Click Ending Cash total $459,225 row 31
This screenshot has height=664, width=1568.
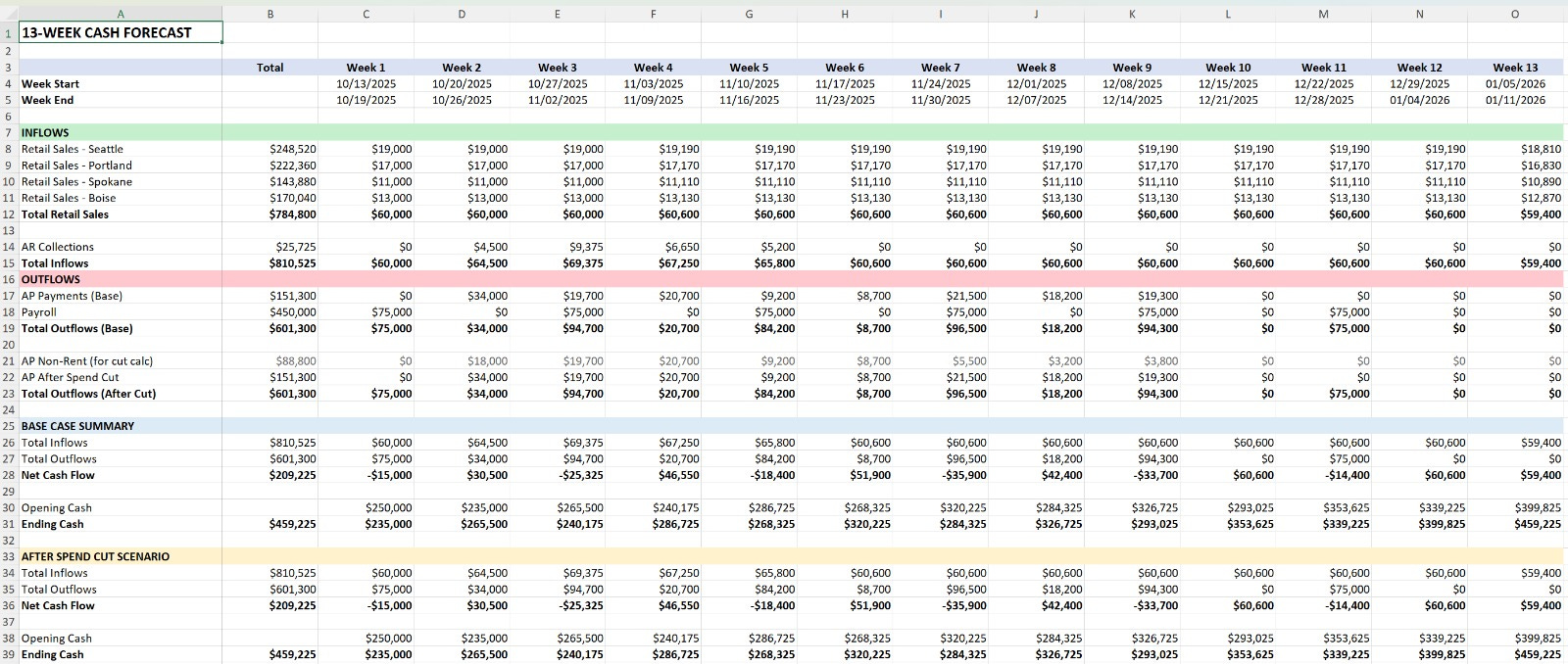click(270, 524)
